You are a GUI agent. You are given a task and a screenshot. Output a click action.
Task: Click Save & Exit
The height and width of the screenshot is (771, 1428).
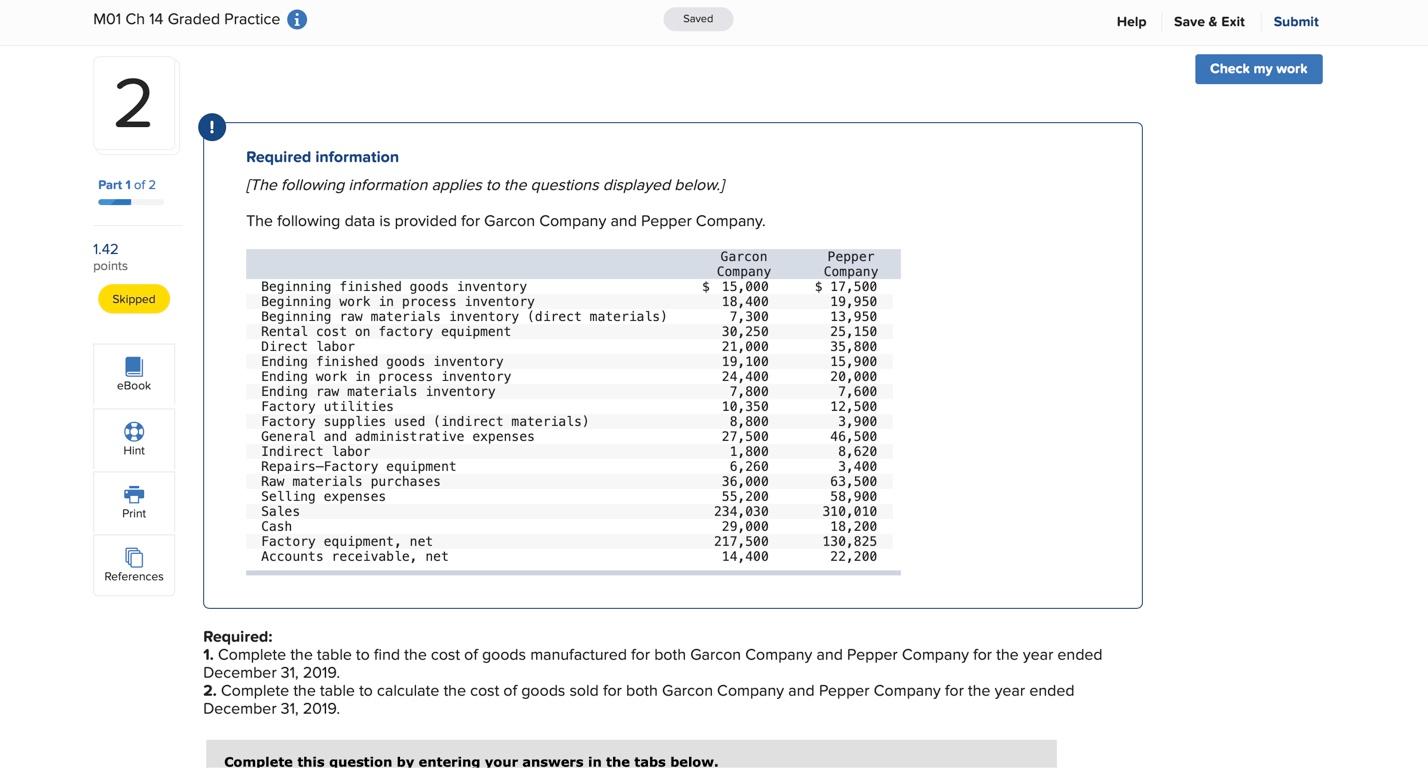coord(1209,21)
